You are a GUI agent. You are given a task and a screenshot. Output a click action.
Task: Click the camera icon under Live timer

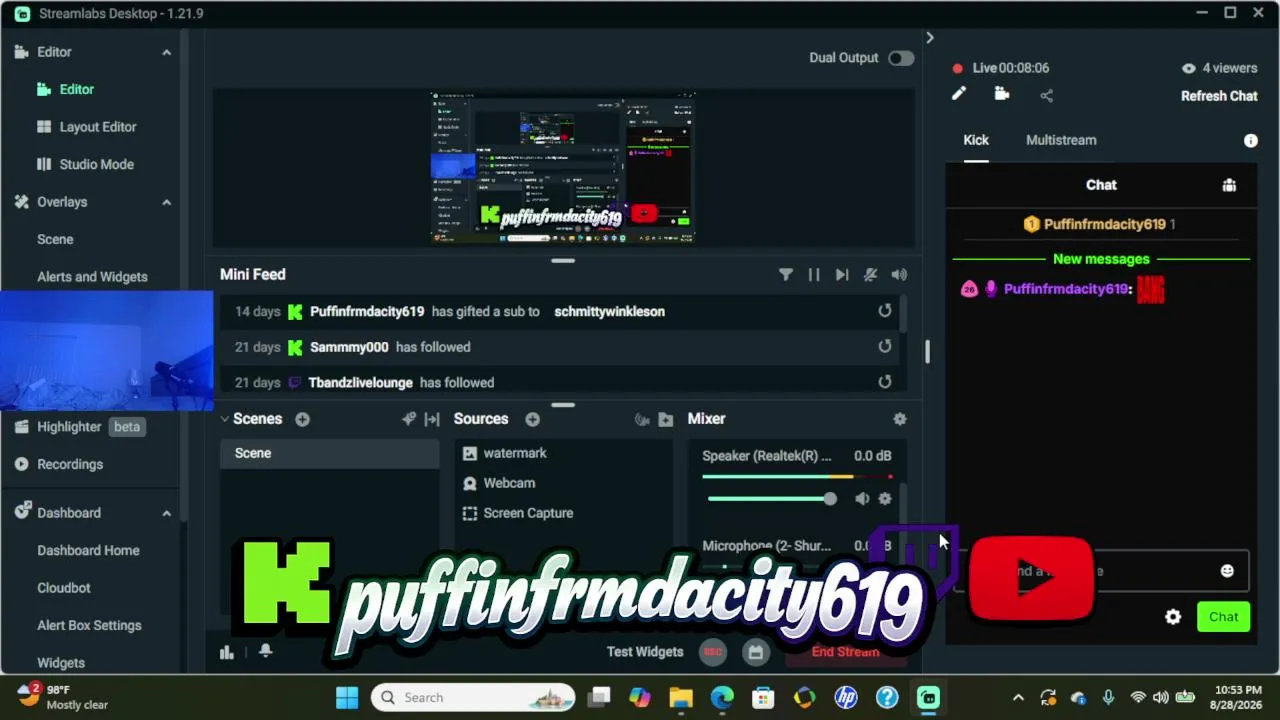pyautogui.click(x=1002, y=94)
